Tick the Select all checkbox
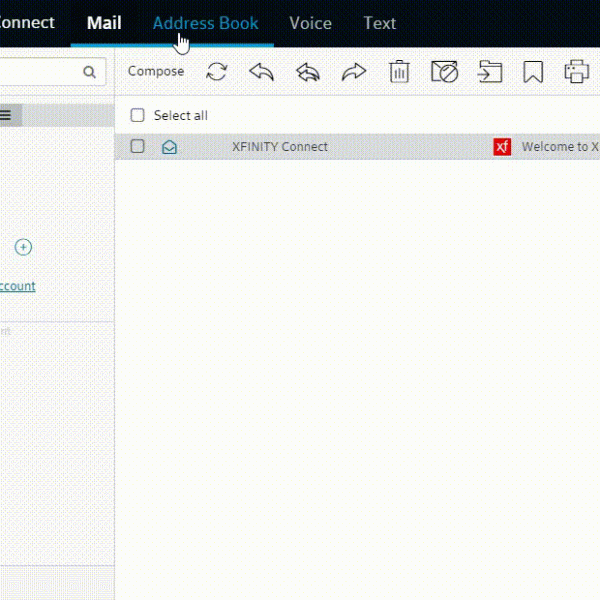 pyautogui.click(x=138, y=115)
